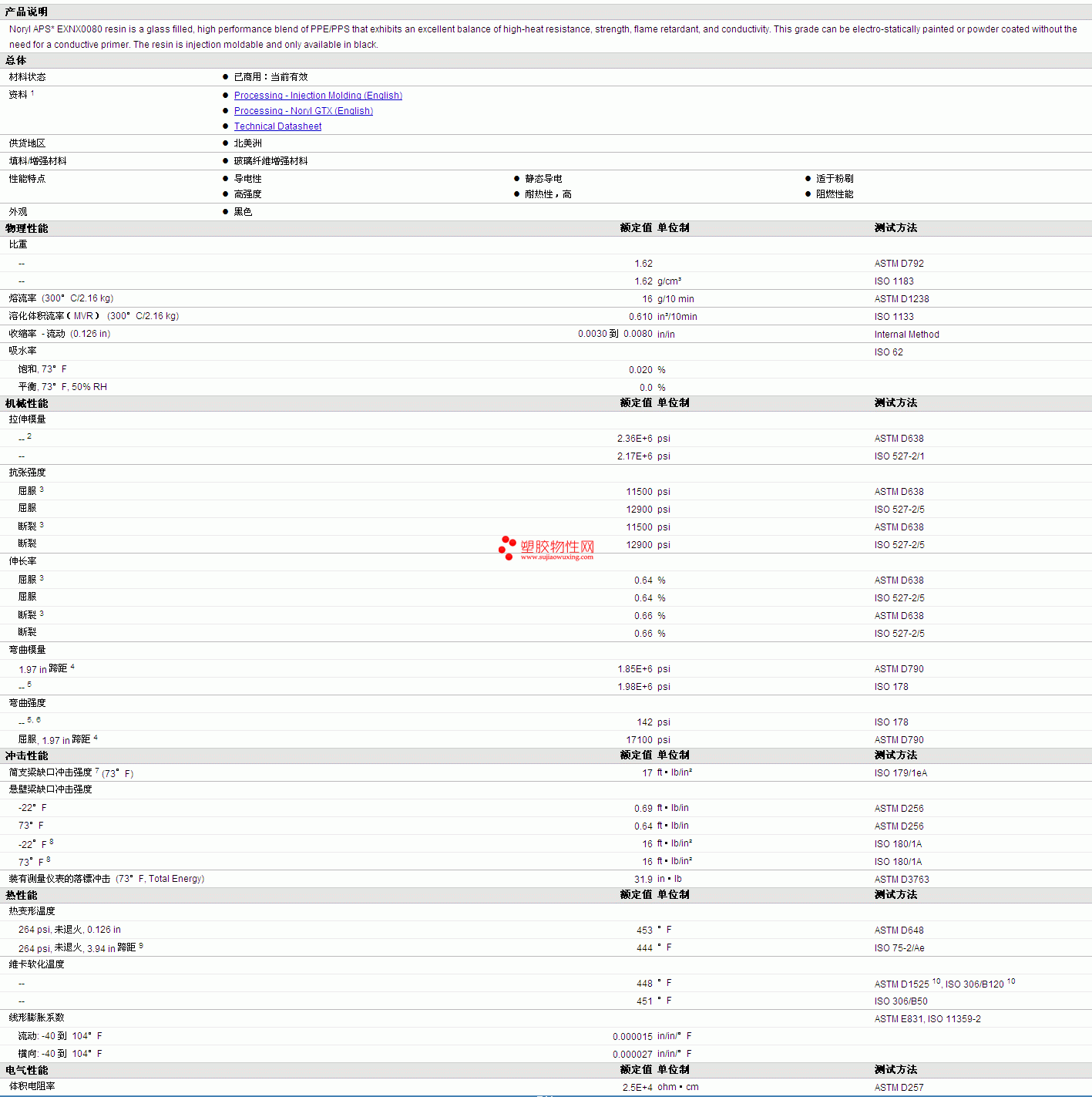Click the 0.020 water absorption value
The image size is (1092, 1097).
click(640, 370)
